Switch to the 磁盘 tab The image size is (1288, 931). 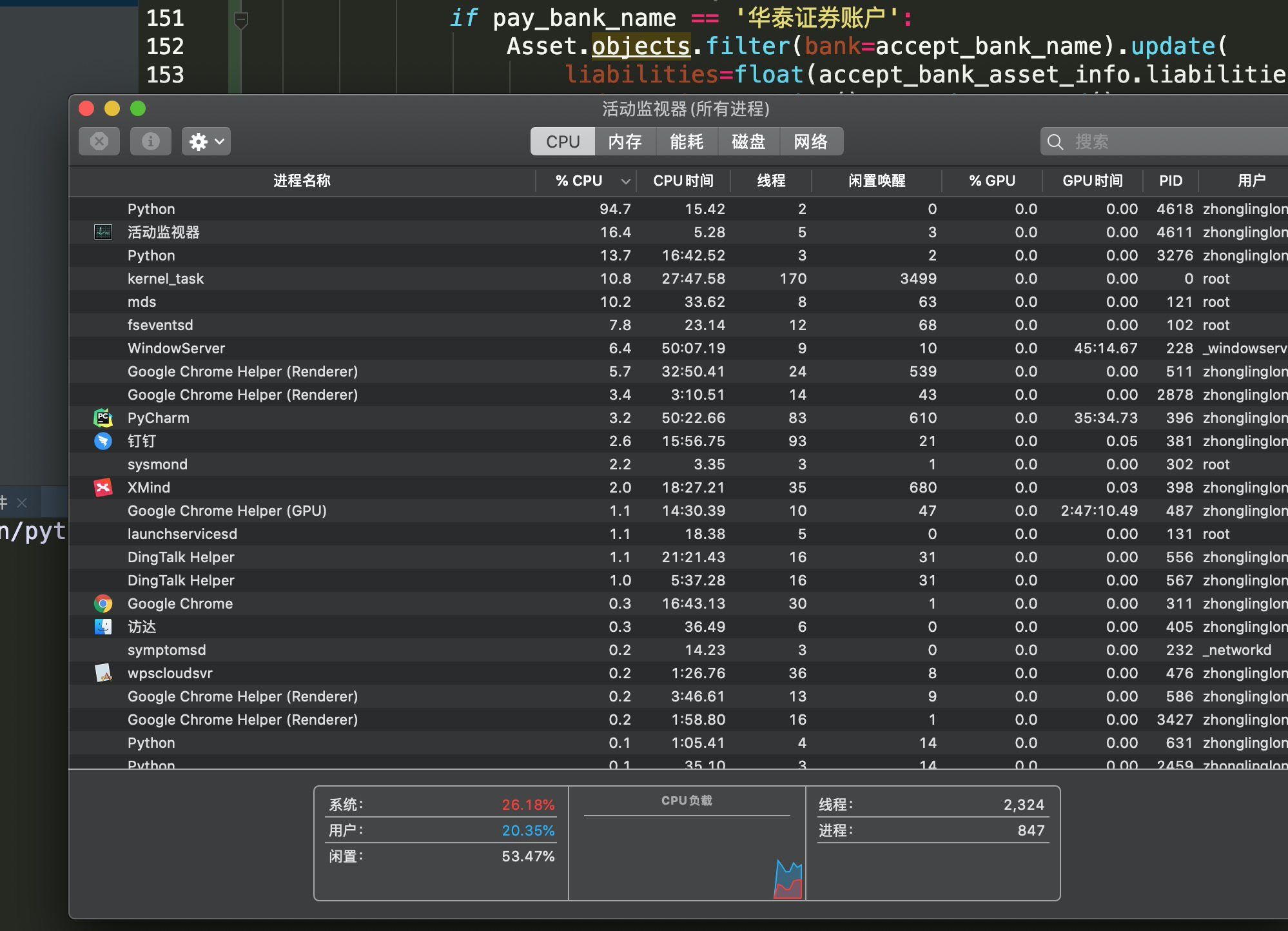click(x=748, y=142)
